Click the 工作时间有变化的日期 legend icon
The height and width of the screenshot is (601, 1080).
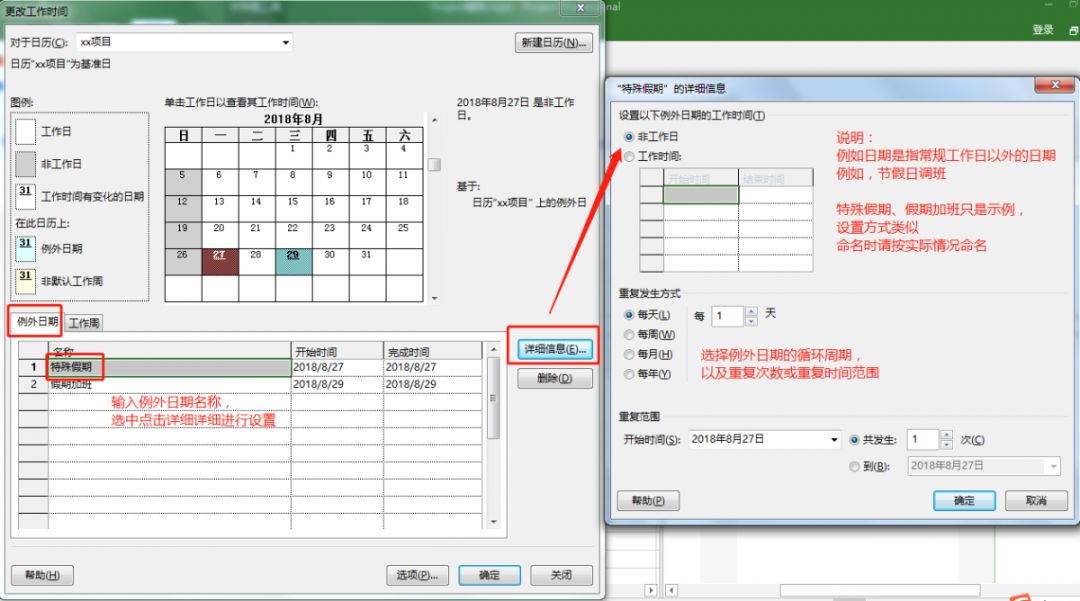tap(25, 196)
